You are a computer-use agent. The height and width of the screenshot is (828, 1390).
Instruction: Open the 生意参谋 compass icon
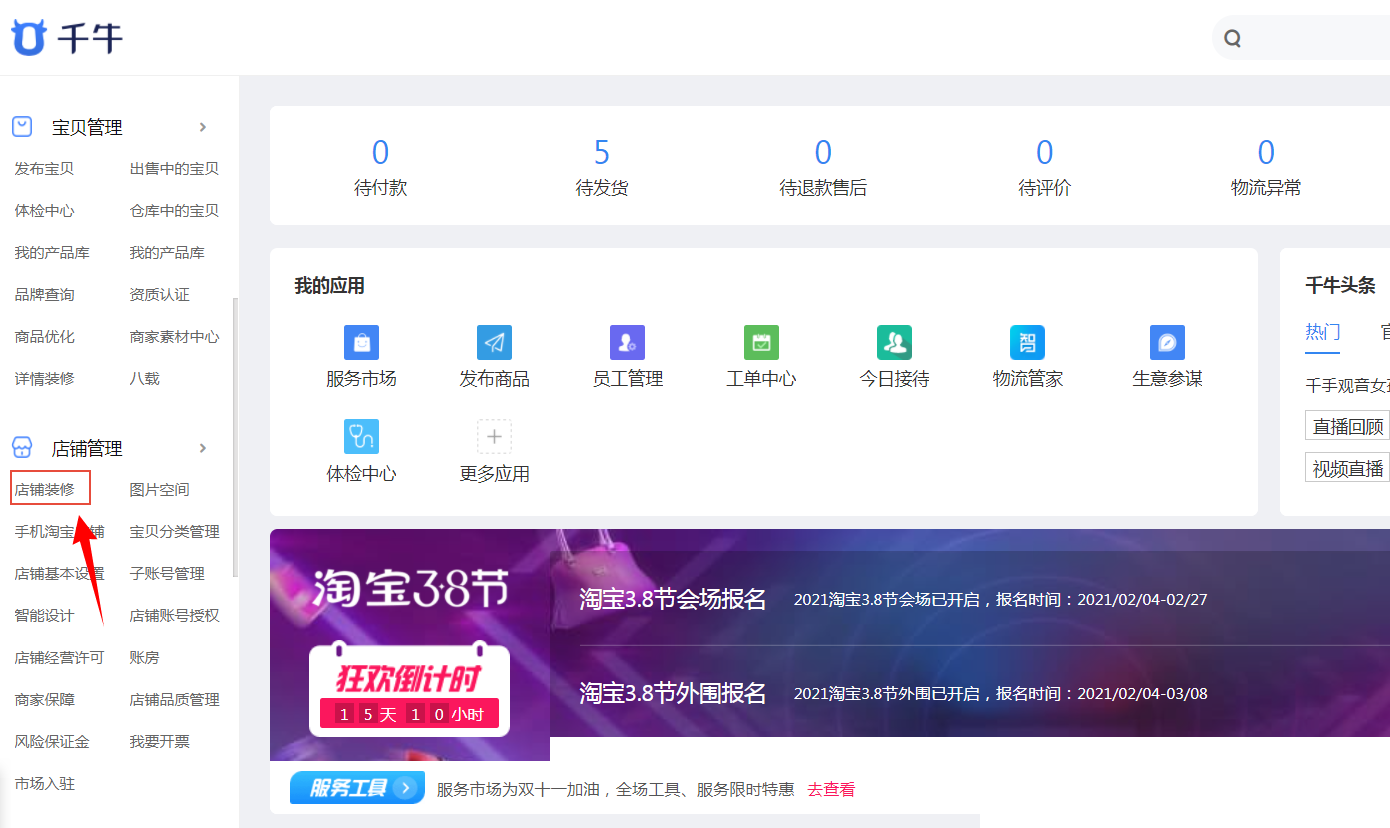click(1167, 342)
